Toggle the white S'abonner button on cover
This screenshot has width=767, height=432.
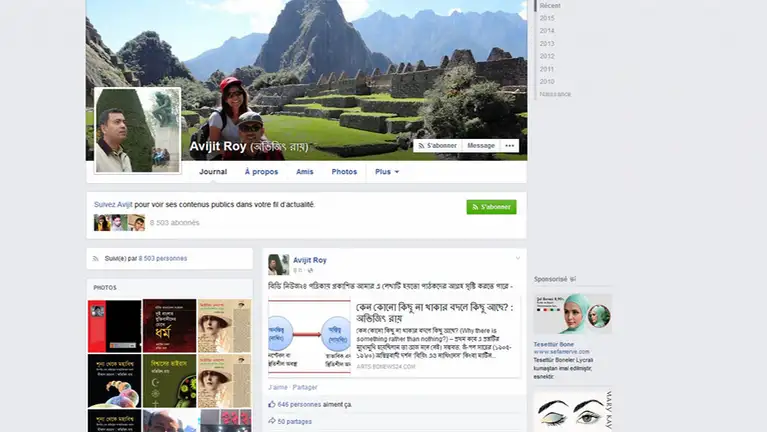click(437, 146)
